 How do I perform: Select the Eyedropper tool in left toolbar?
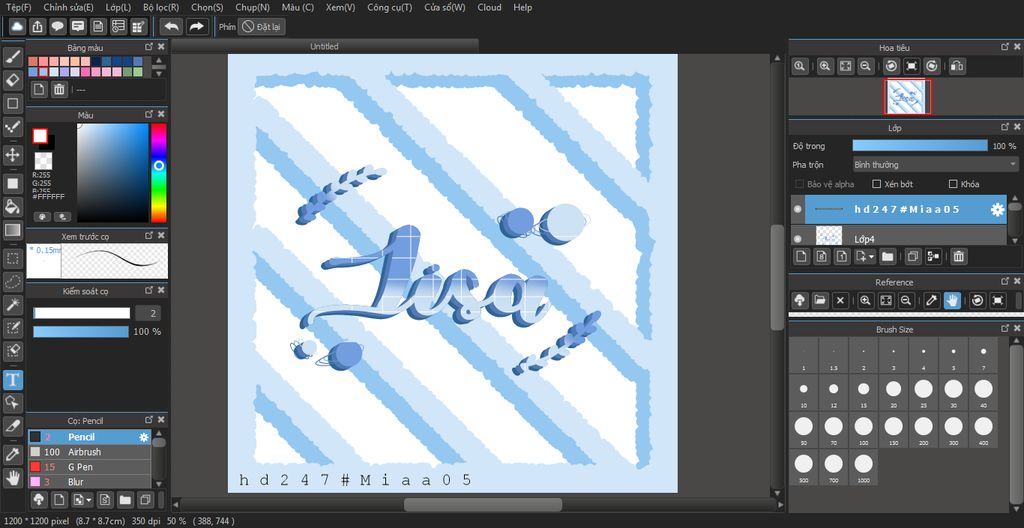[x=13, y=454]
